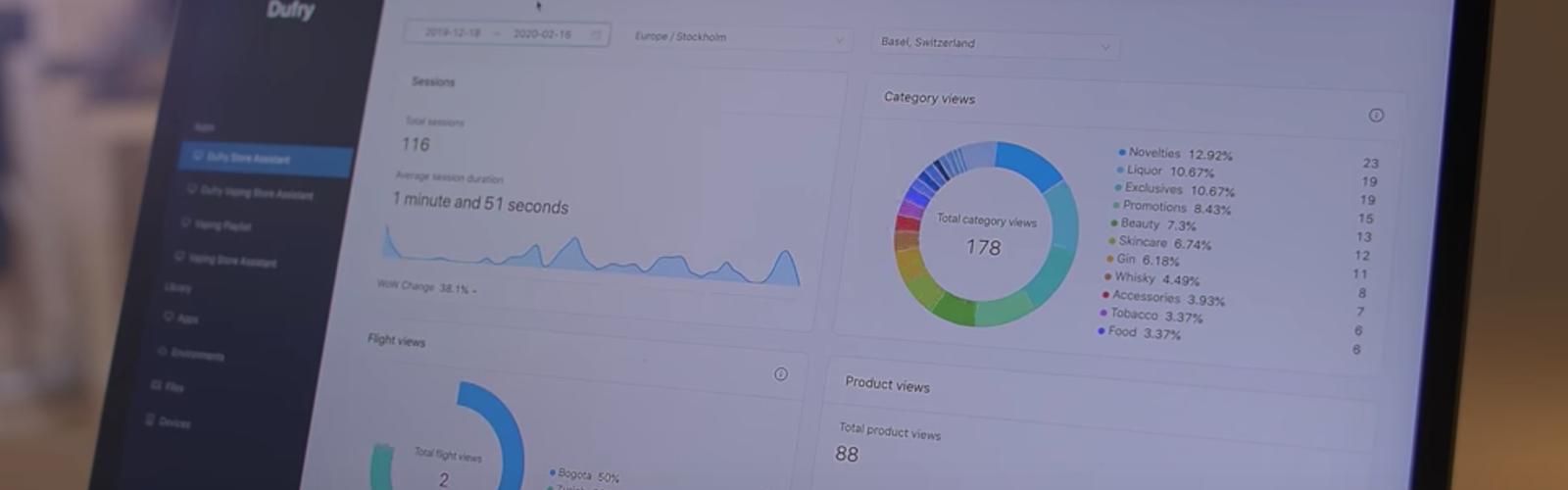Click the Gin 6.18% legend entry
Screen dimensions: 1568x490
coord(1142,261)
